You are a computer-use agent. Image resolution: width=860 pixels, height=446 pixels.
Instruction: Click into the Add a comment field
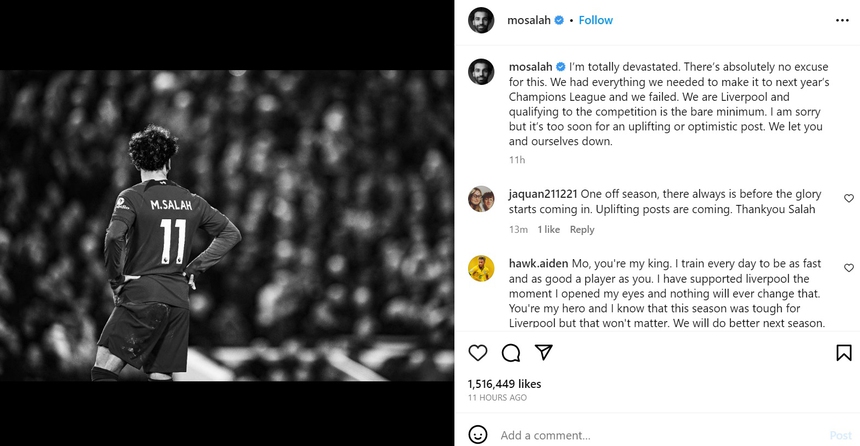click(x=650, y=435)
